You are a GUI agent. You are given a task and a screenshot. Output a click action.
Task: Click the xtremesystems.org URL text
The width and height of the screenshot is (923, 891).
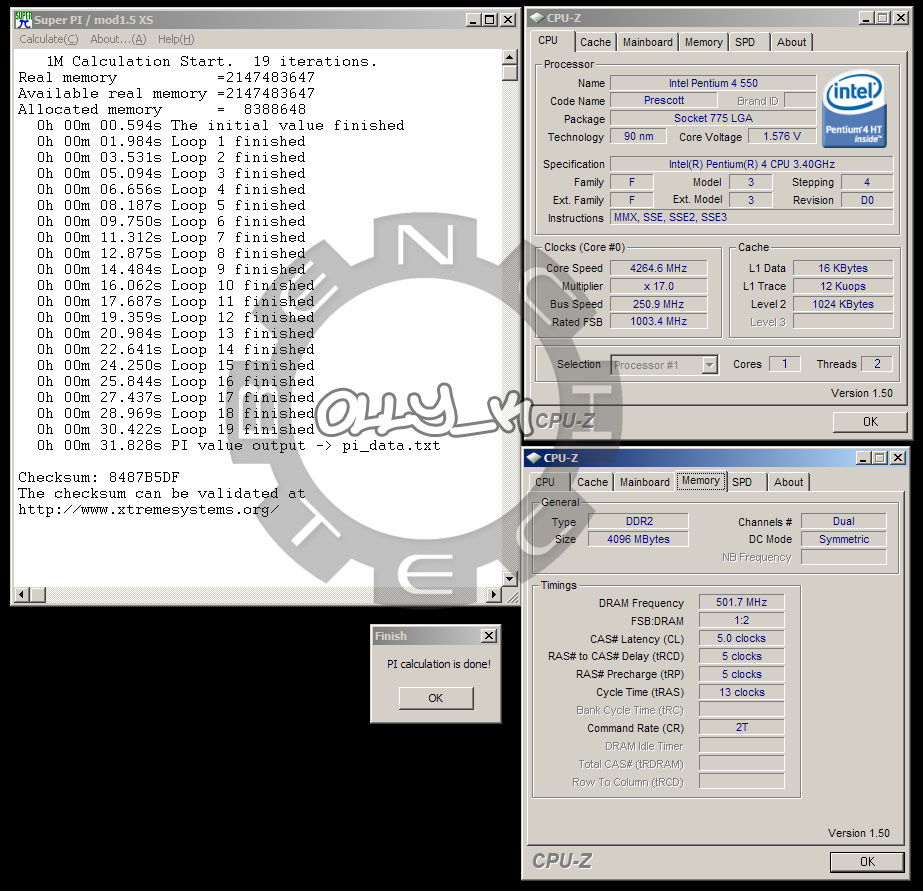coord(148,510)
